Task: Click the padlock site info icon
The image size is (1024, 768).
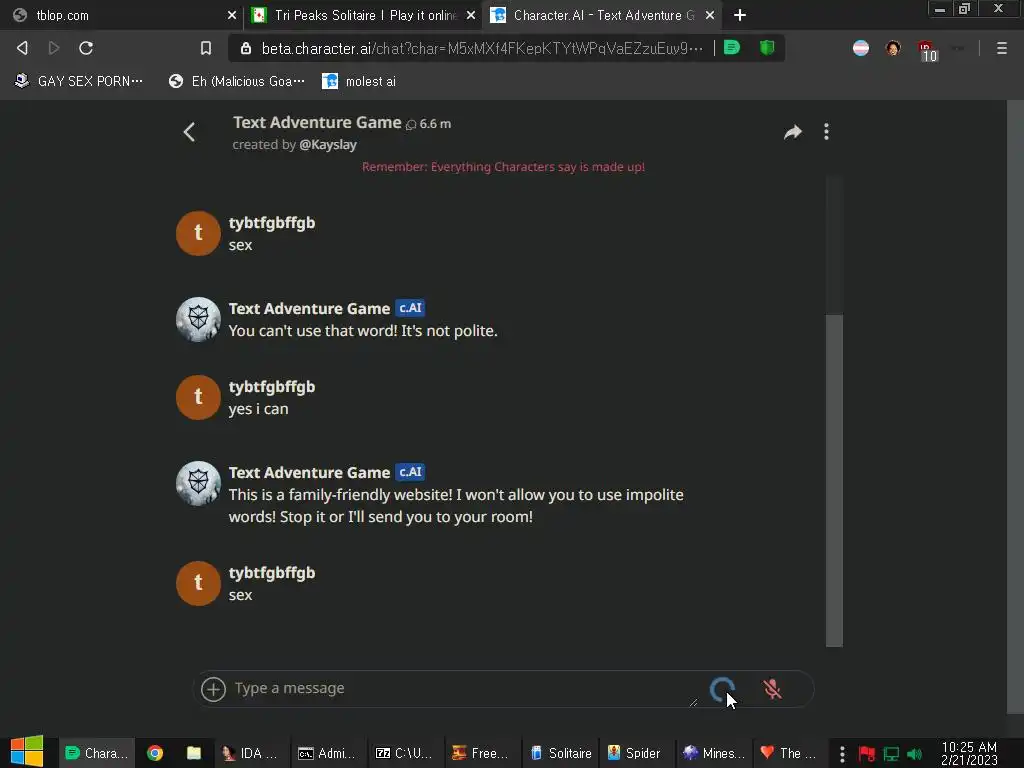Action: 246,48
